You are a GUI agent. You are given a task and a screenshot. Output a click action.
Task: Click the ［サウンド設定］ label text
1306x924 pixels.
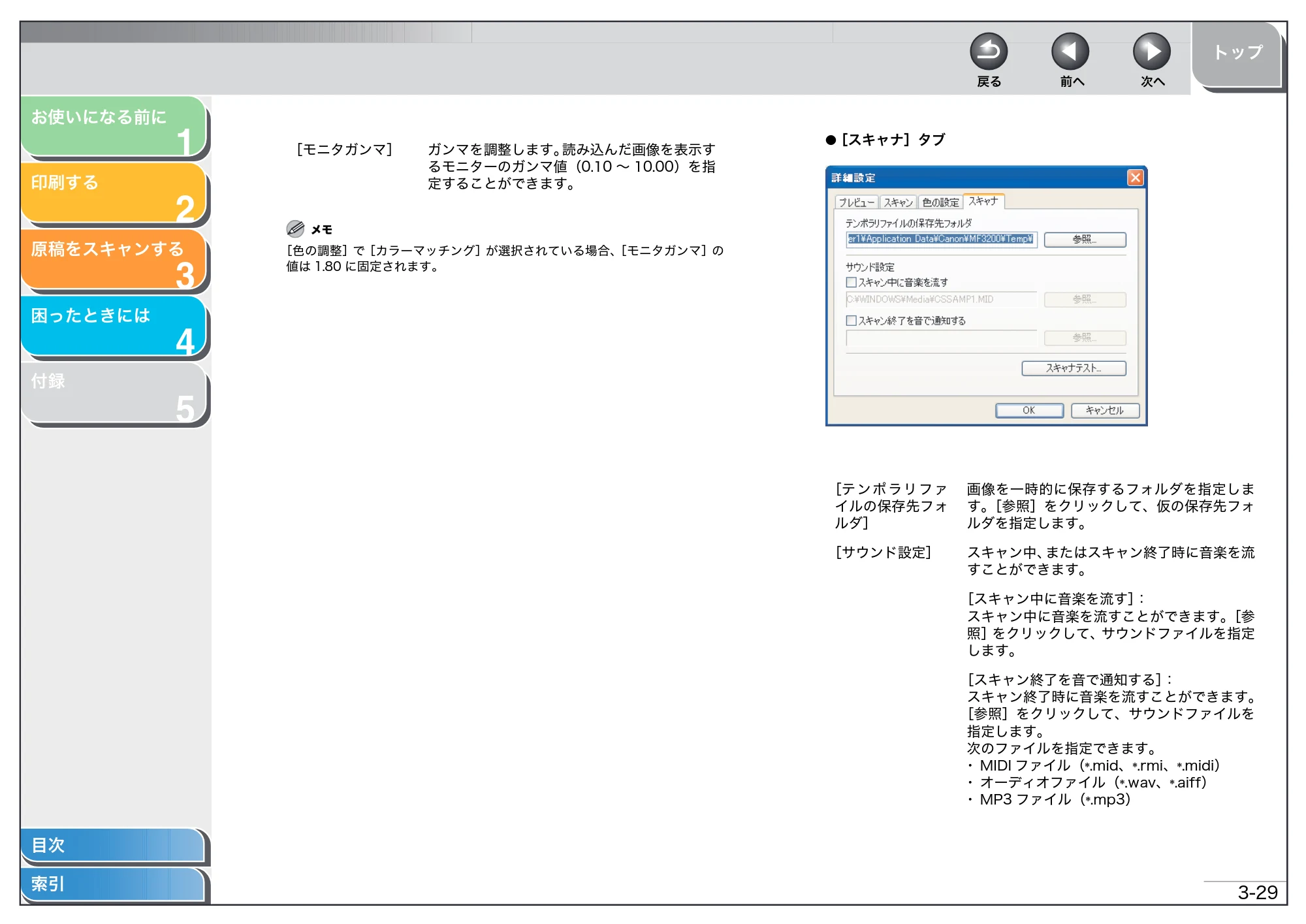coord(883,552)
